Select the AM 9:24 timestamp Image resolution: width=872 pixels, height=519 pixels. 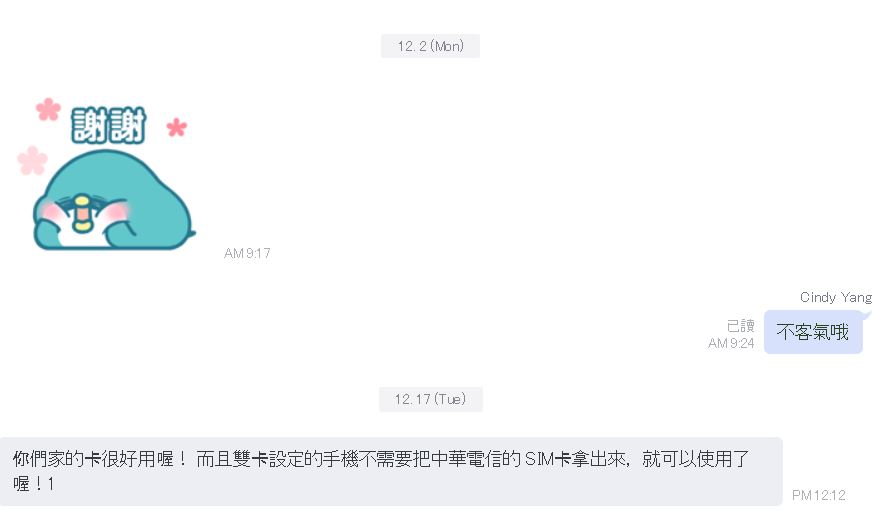tap(731, 343)
